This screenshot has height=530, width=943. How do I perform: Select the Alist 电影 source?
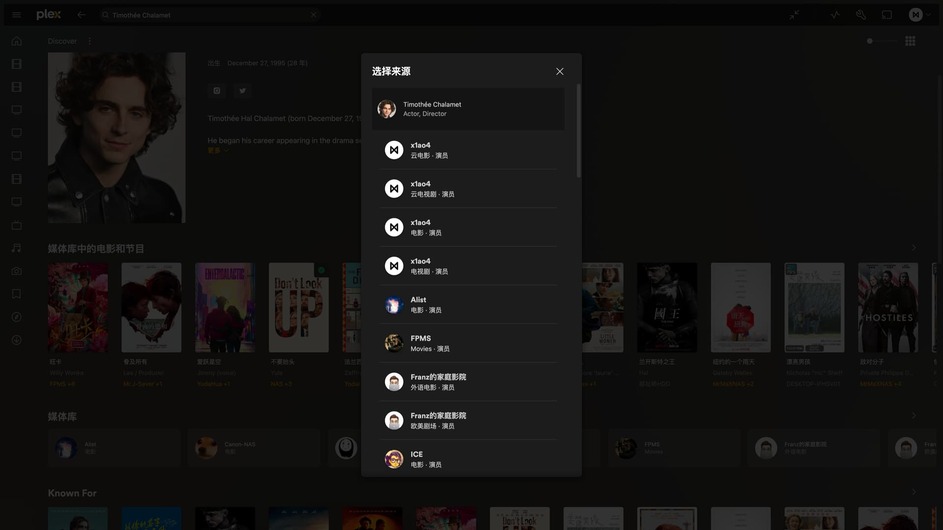468,304
